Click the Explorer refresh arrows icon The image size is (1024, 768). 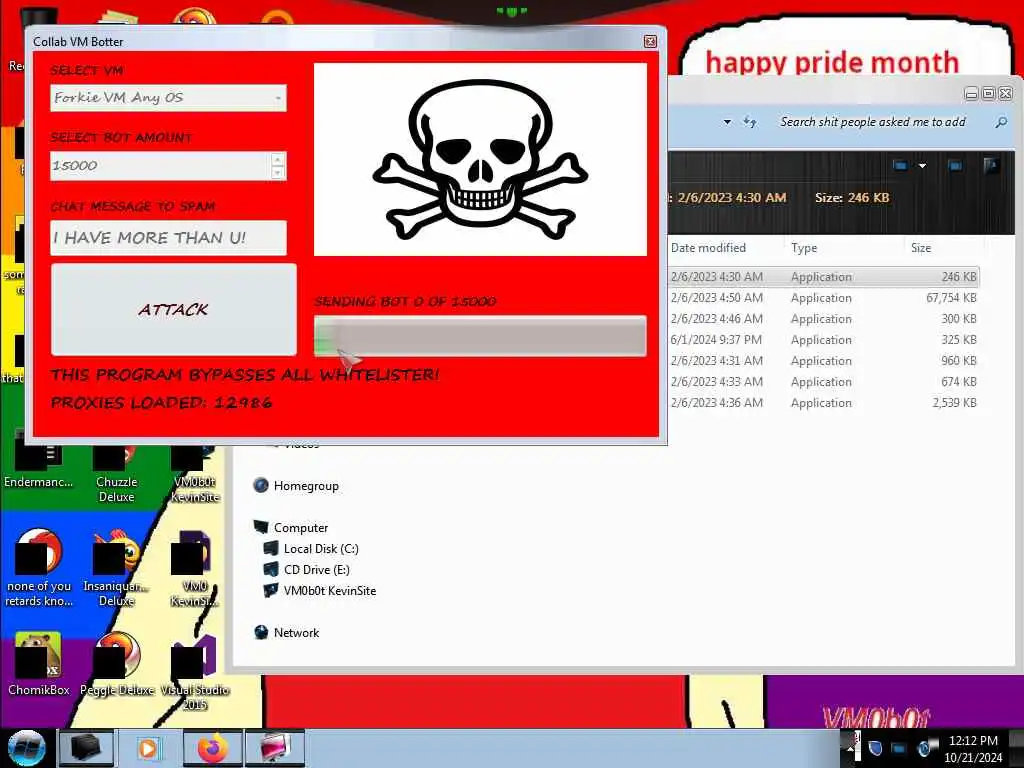tap(750, 122)
